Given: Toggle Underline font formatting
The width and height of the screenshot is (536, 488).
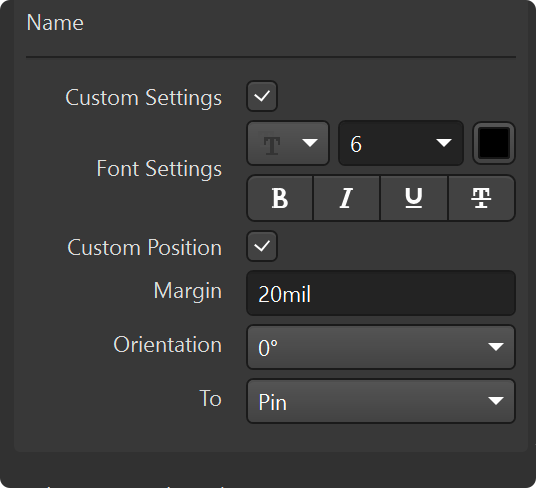Looking at the screenshot, I should pyautogui.click(x=414, y=198).
